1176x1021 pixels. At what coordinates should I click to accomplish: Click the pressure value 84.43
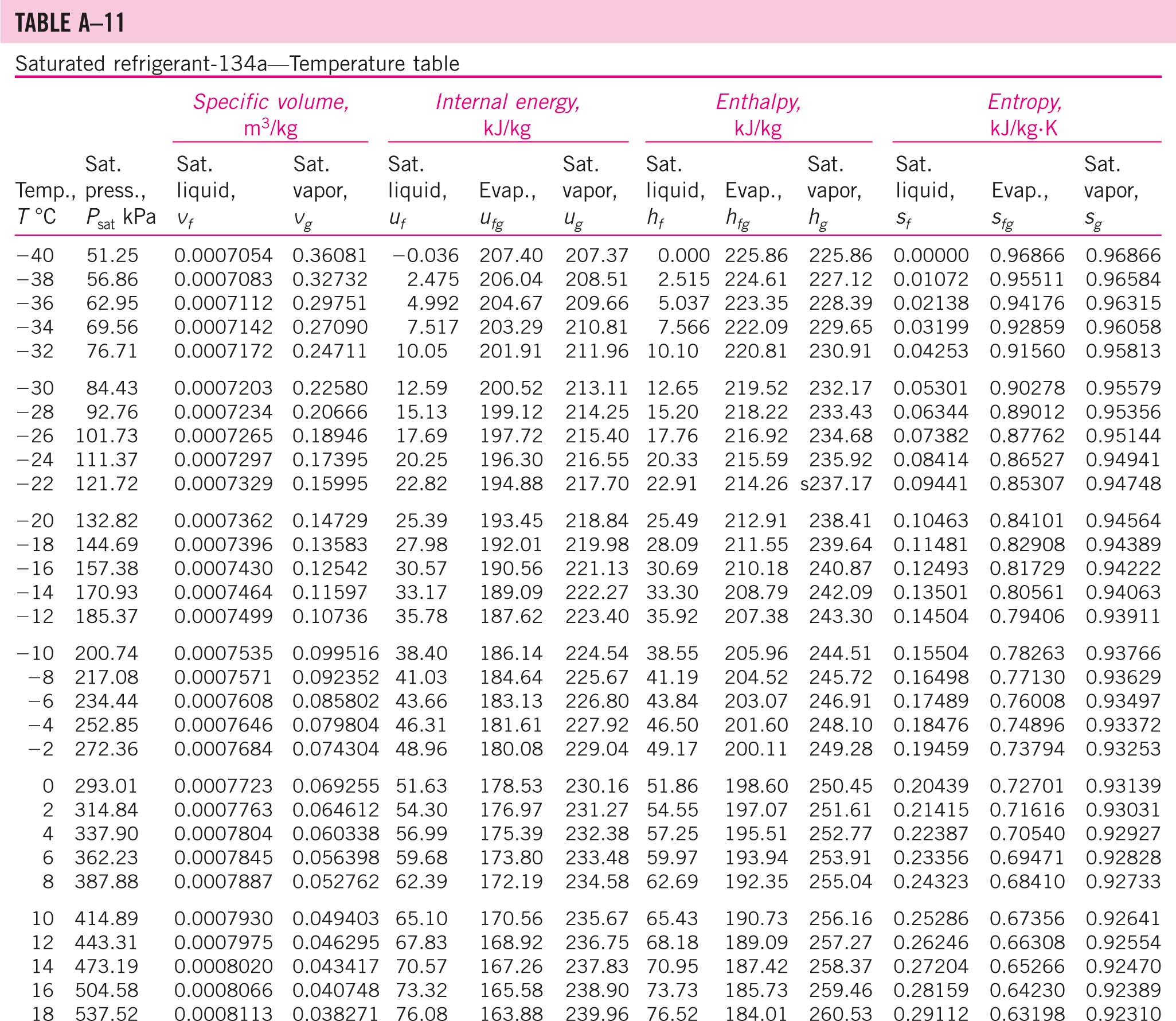(x=112, y=388)
